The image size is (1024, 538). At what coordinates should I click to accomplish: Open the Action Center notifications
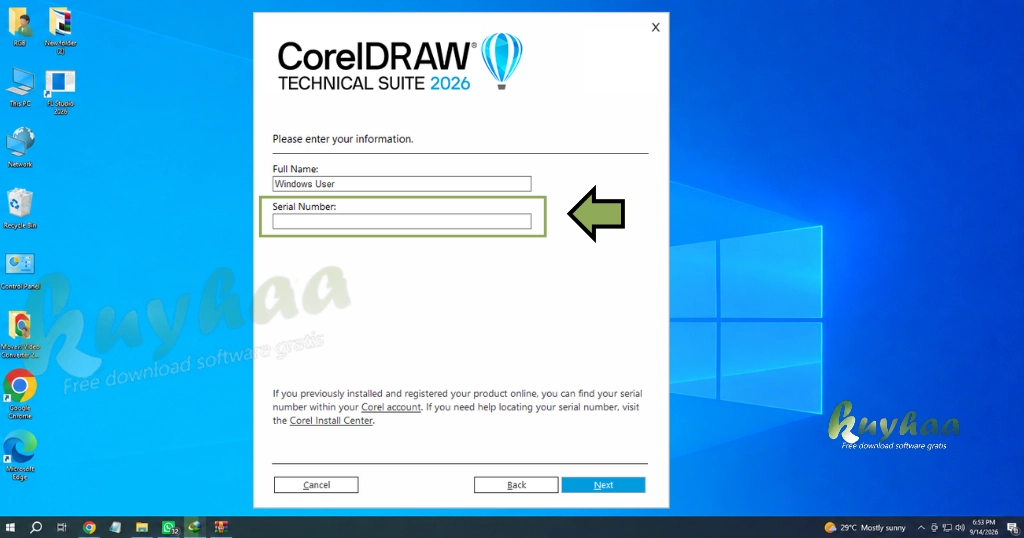tap(1012, 528)
